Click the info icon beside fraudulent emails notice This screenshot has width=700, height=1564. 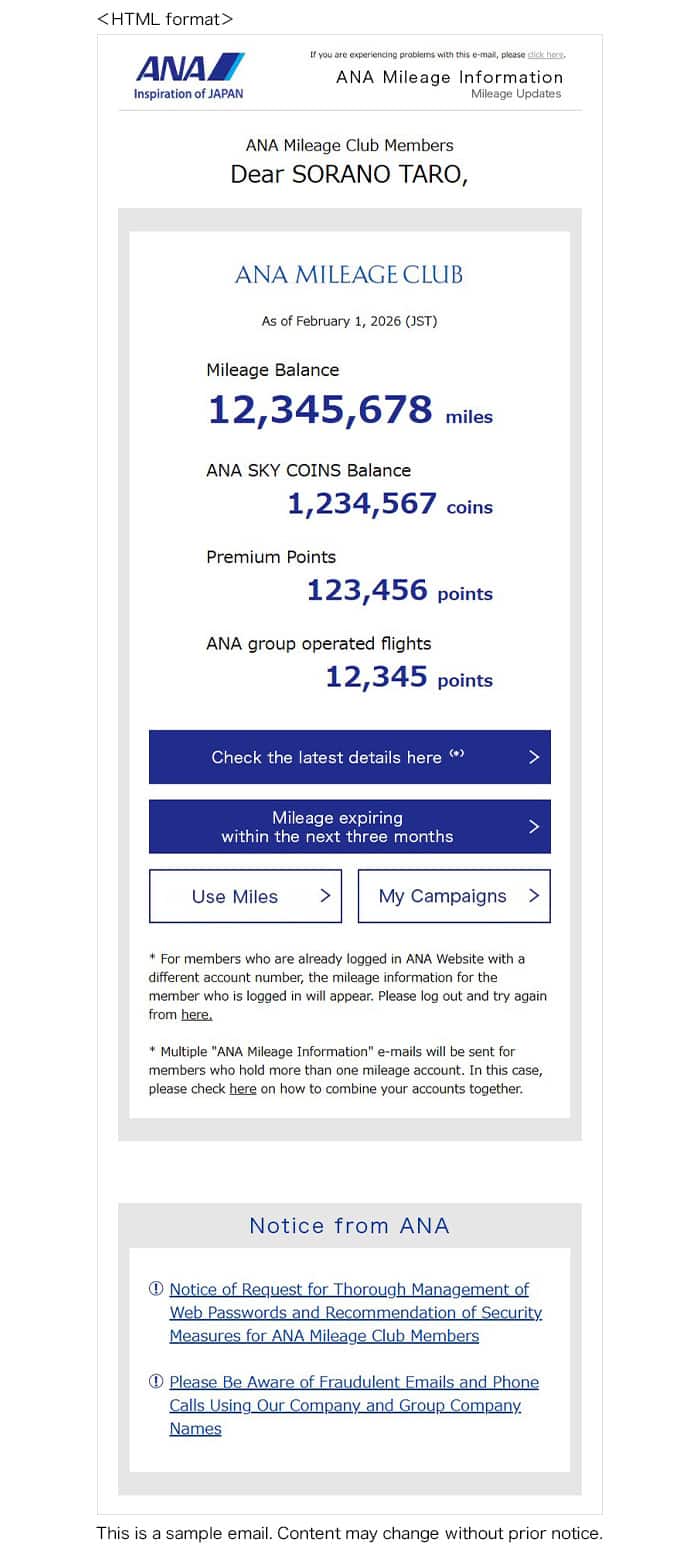(x=156, y=1382)
